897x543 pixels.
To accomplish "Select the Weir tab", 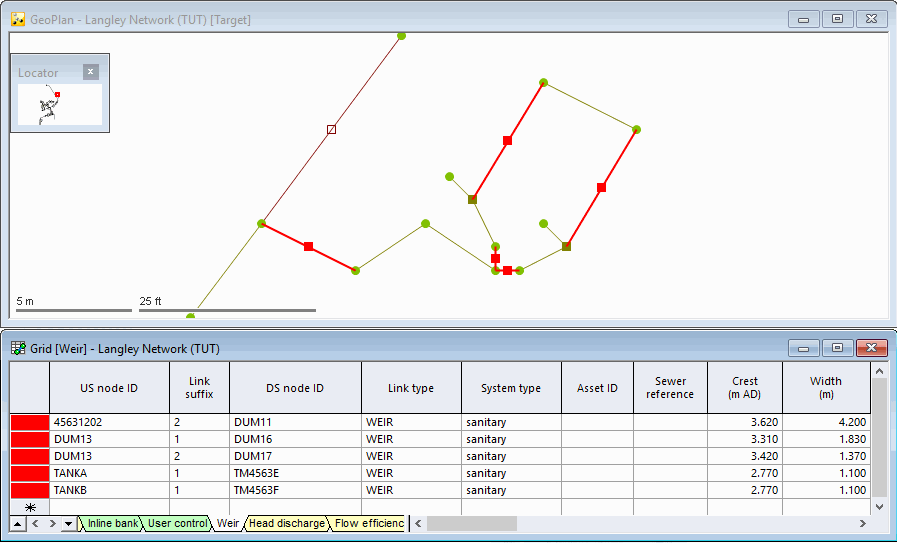I will click(228, 523).
